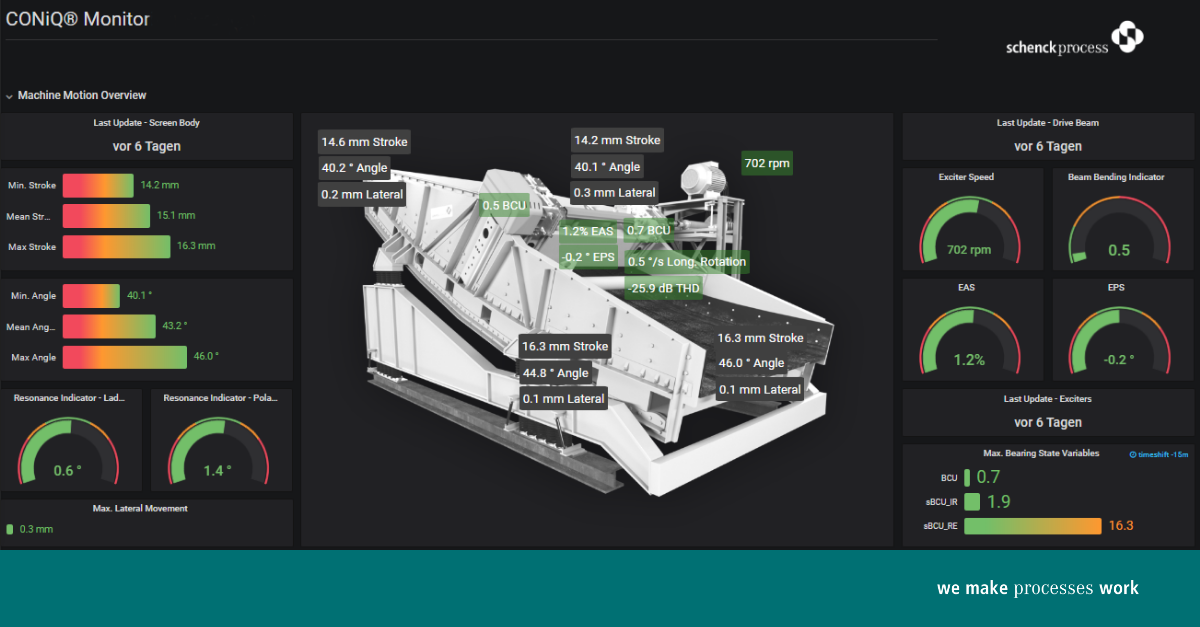Click the Schenck Process logo
The height and width of the screenshot is (627, 1200).
tap(1075, 41)
